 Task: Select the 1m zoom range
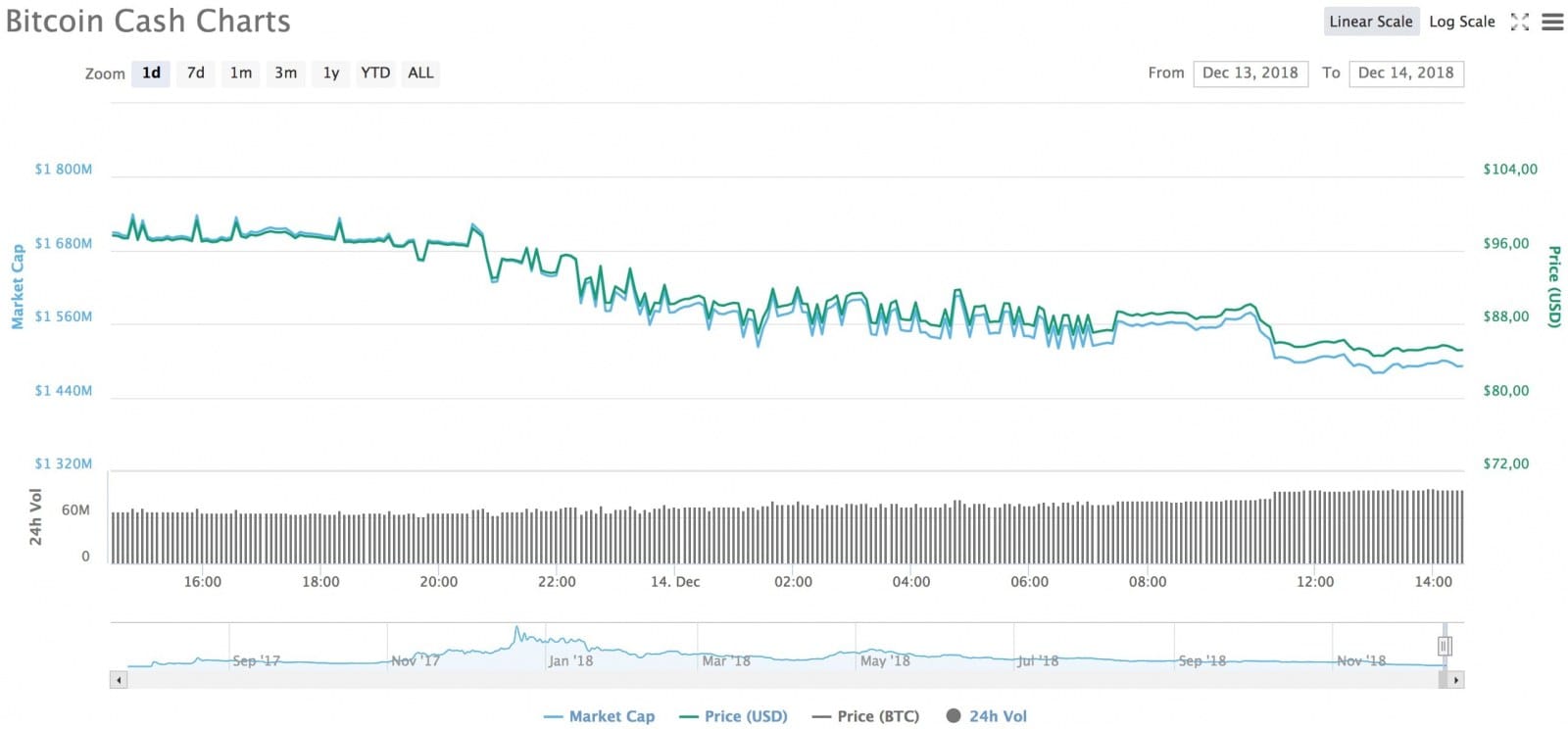241,73
